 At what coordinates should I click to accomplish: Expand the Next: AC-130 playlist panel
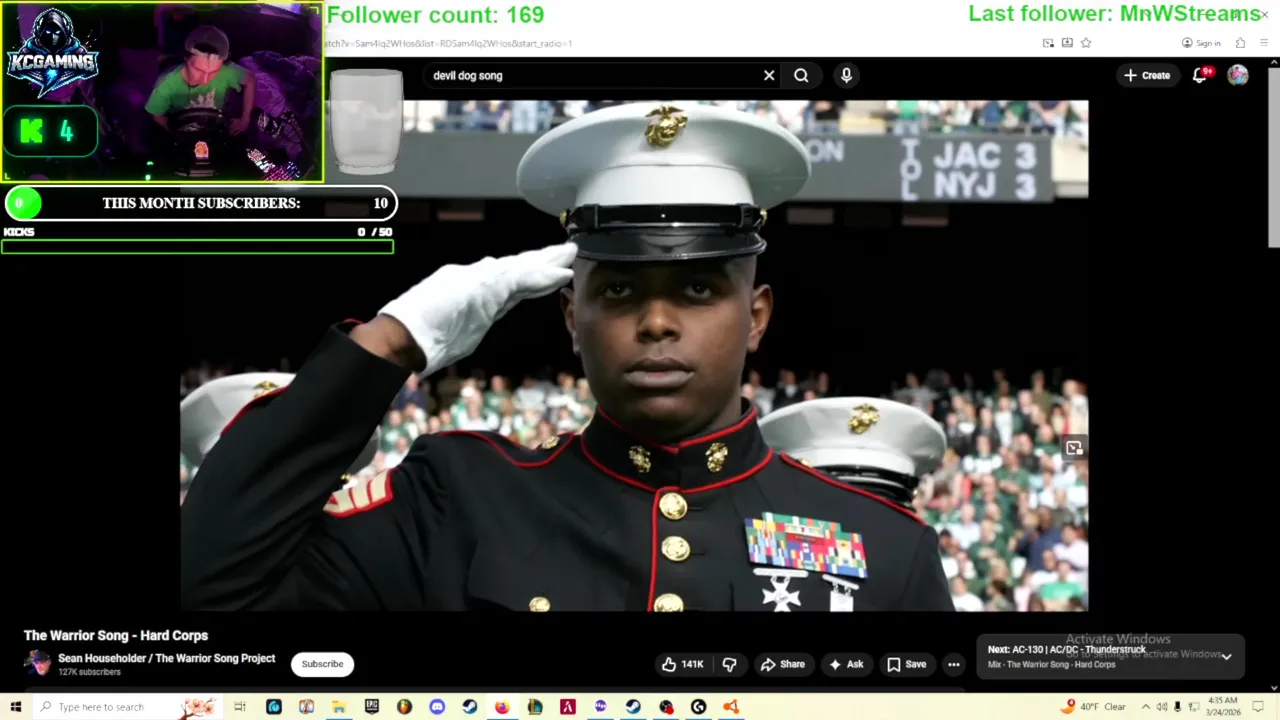(x=1226, y=656)
